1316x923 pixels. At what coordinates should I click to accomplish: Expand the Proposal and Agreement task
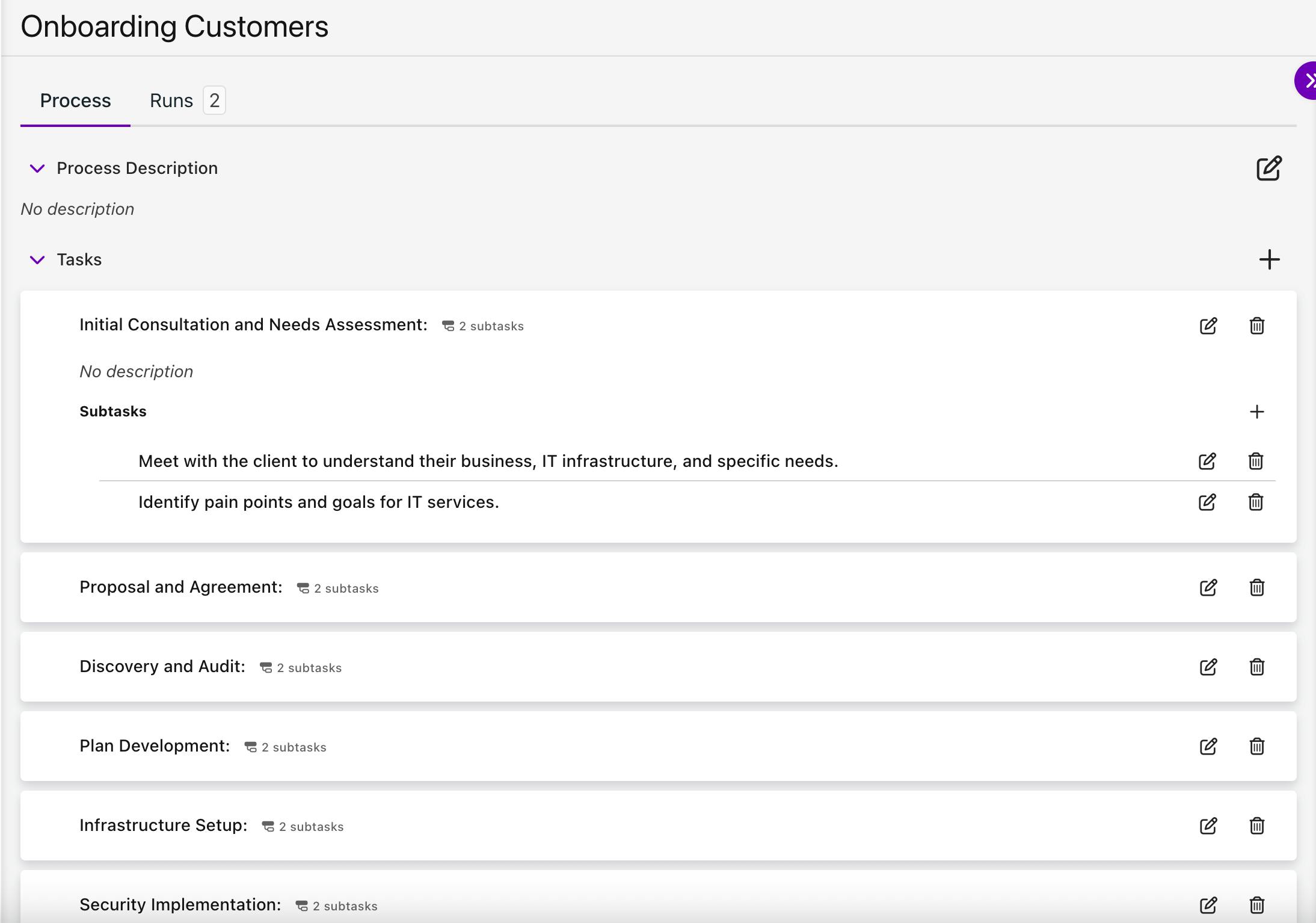tap(180, 587)
